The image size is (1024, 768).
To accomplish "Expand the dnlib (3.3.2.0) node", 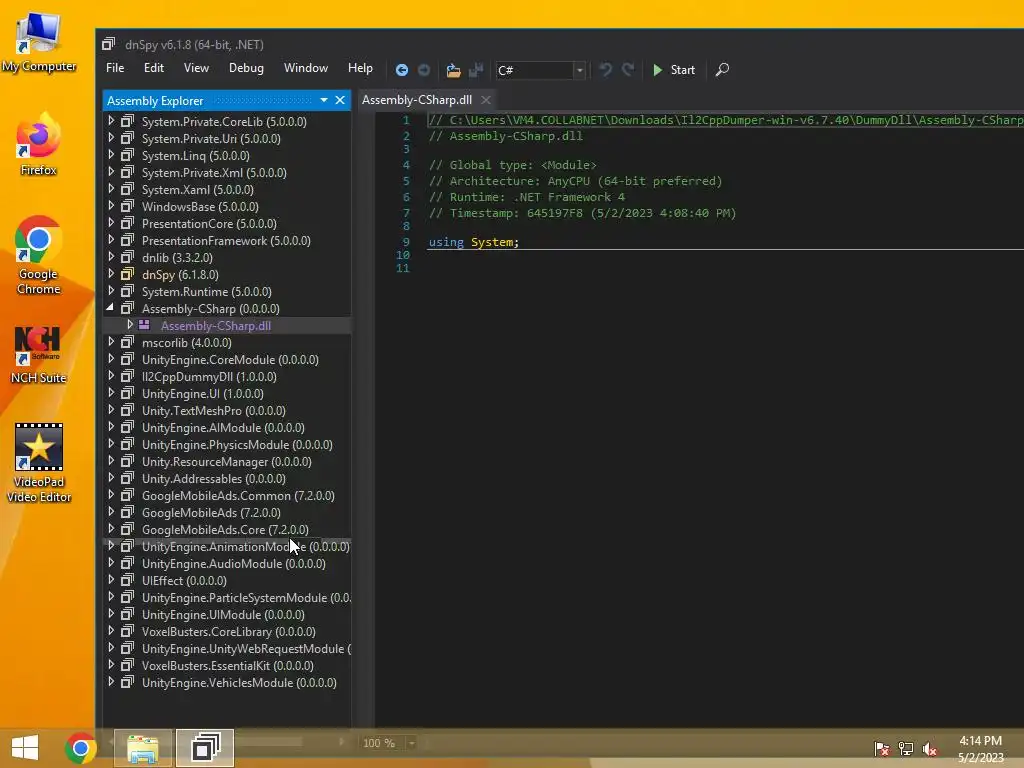I will (111, 257).
